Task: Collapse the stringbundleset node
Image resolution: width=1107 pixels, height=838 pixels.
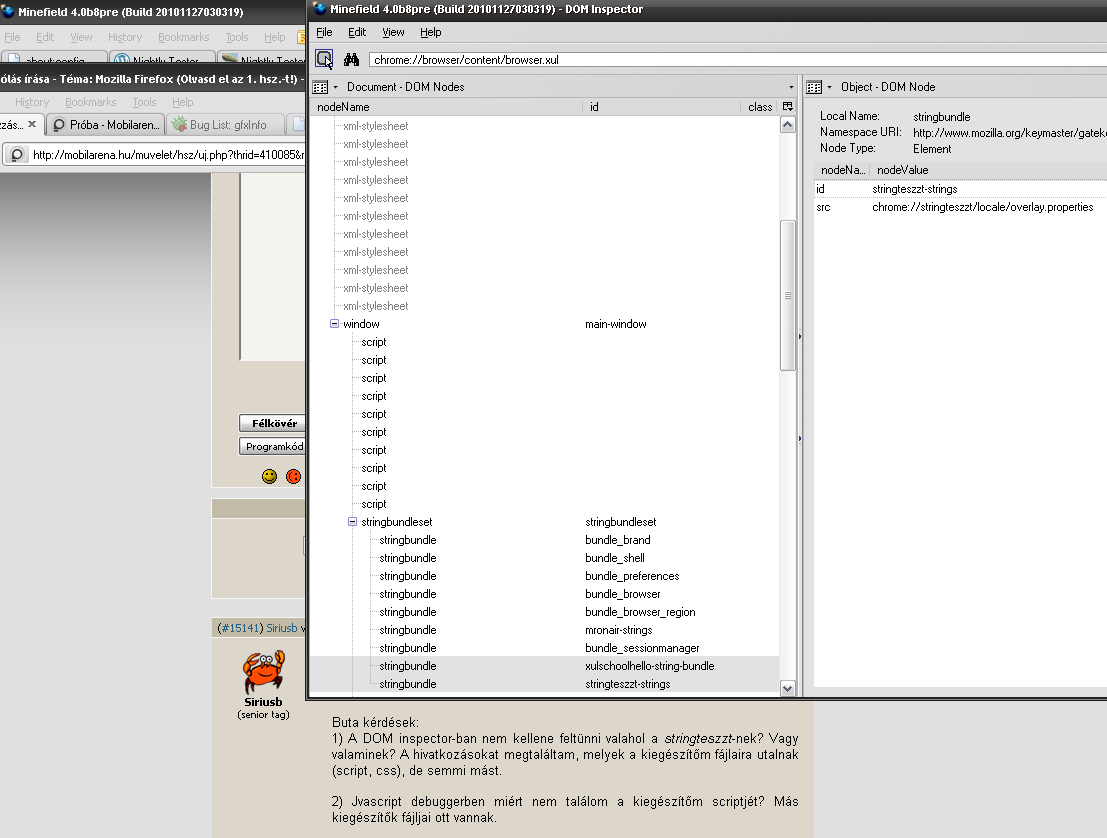Action: click(352, 522)
